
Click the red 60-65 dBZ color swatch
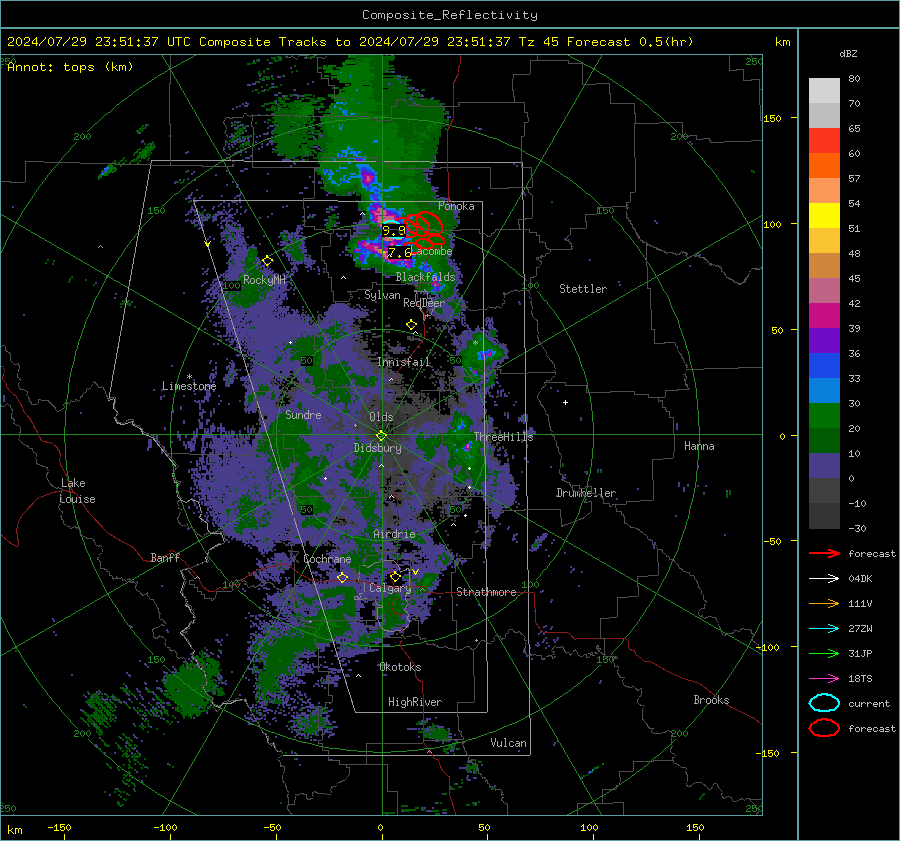[x=824, y=141]
